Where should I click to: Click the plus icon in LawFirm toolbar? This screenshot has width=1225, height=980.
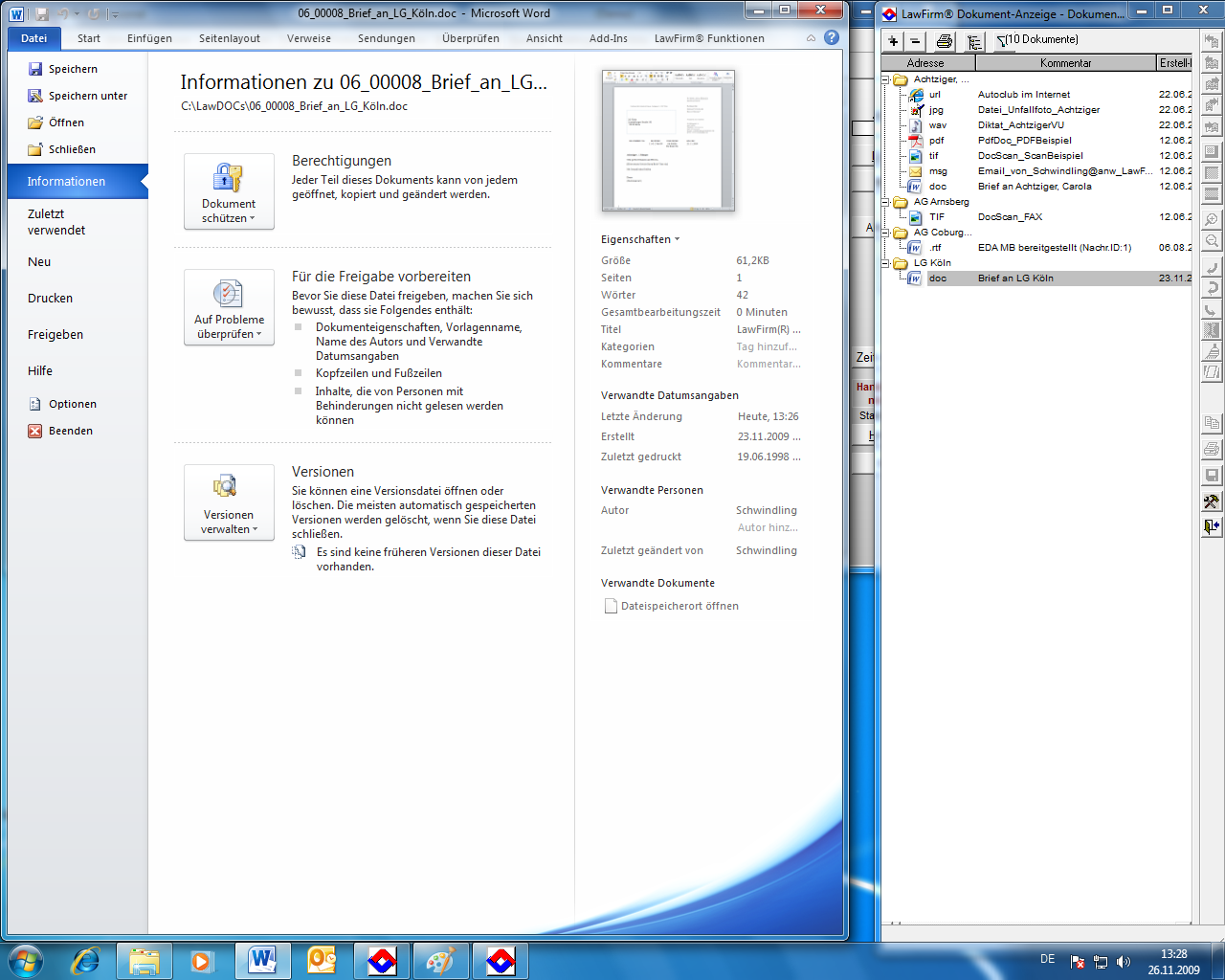[893, 40]
